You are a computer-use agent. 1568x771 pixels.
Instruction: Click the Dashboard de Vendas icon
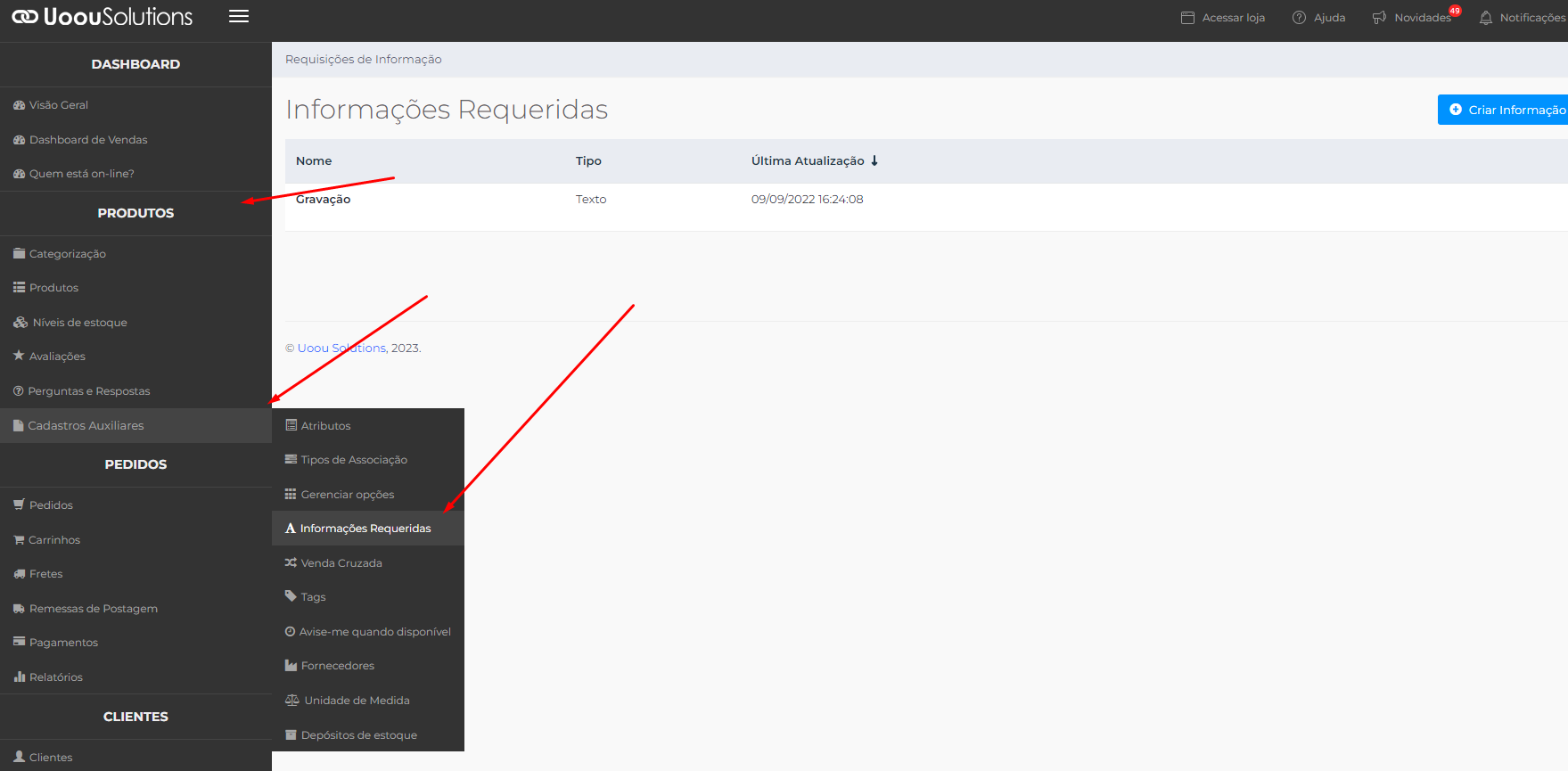[19, 140]
